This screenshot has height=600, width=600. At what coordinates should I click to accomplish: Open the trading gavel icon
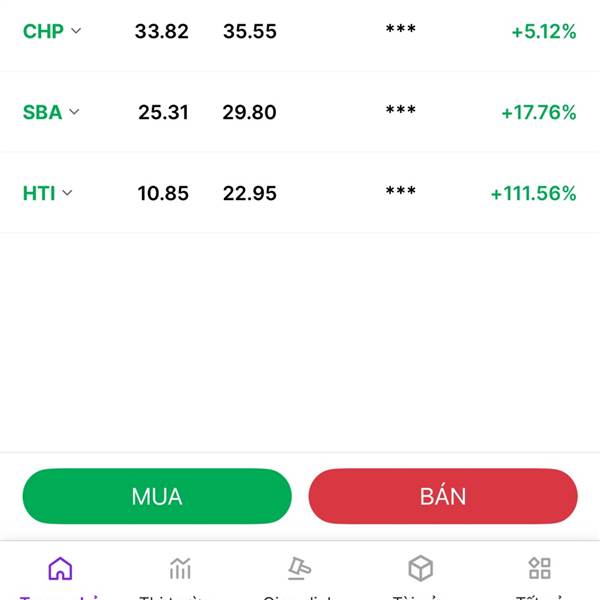300,568
